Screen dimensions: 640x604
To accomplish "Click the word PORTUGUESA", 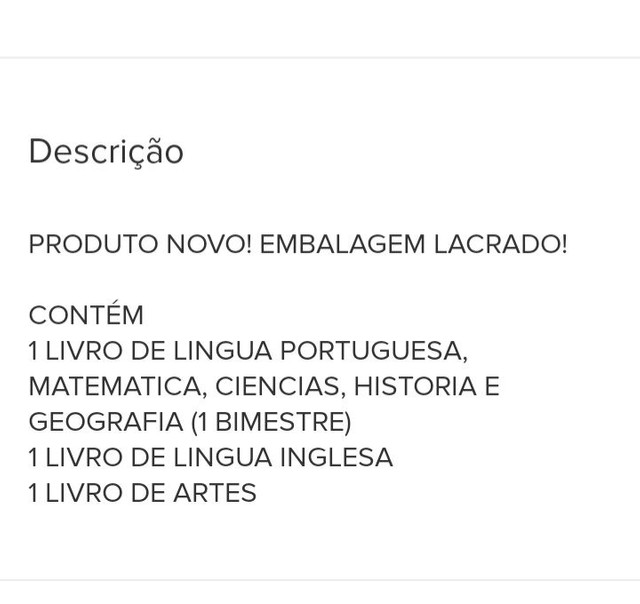I will pyautogui.click(x=374, y=351).
